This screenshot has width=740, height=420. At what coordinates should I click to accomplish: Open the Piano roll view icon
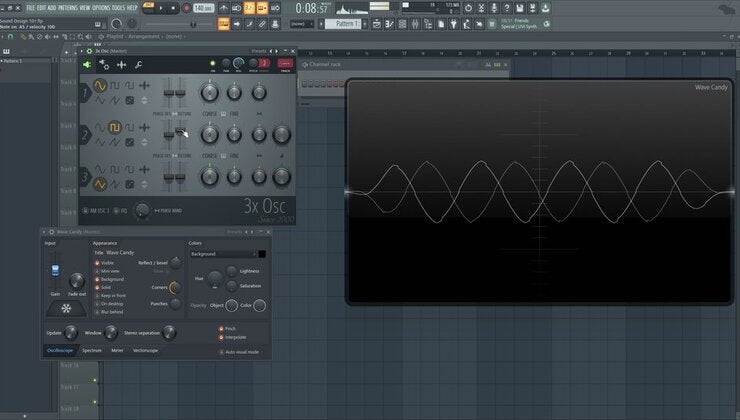click(x=389, y=24)
